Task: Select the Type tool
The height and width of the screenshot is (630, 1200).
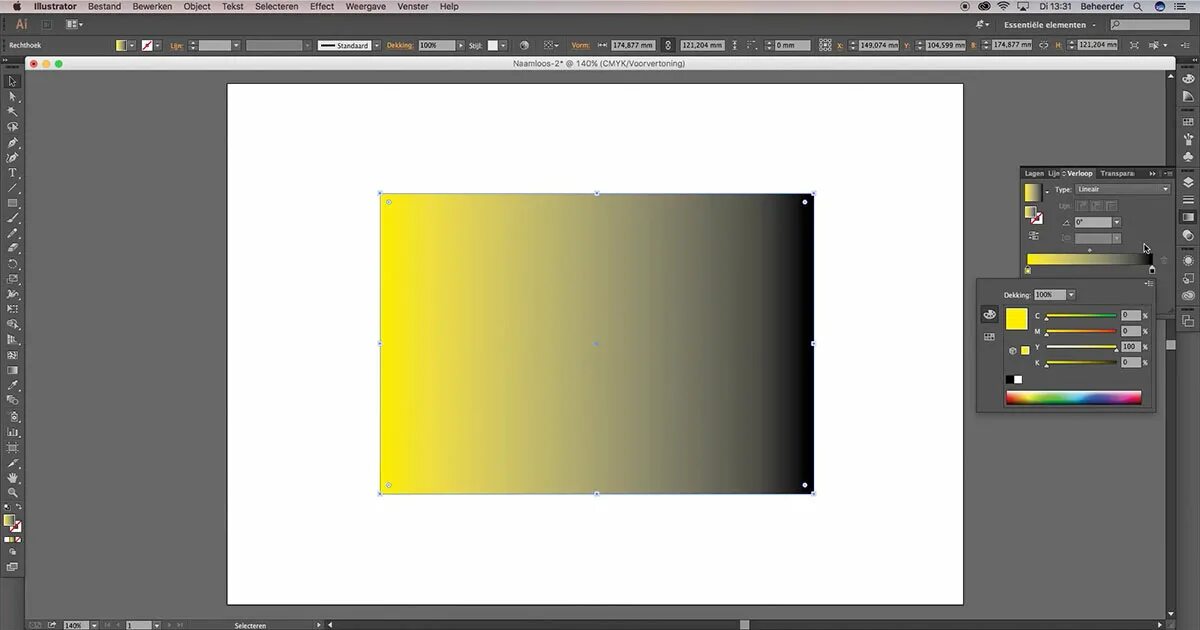Action: (x=13, y=173)
